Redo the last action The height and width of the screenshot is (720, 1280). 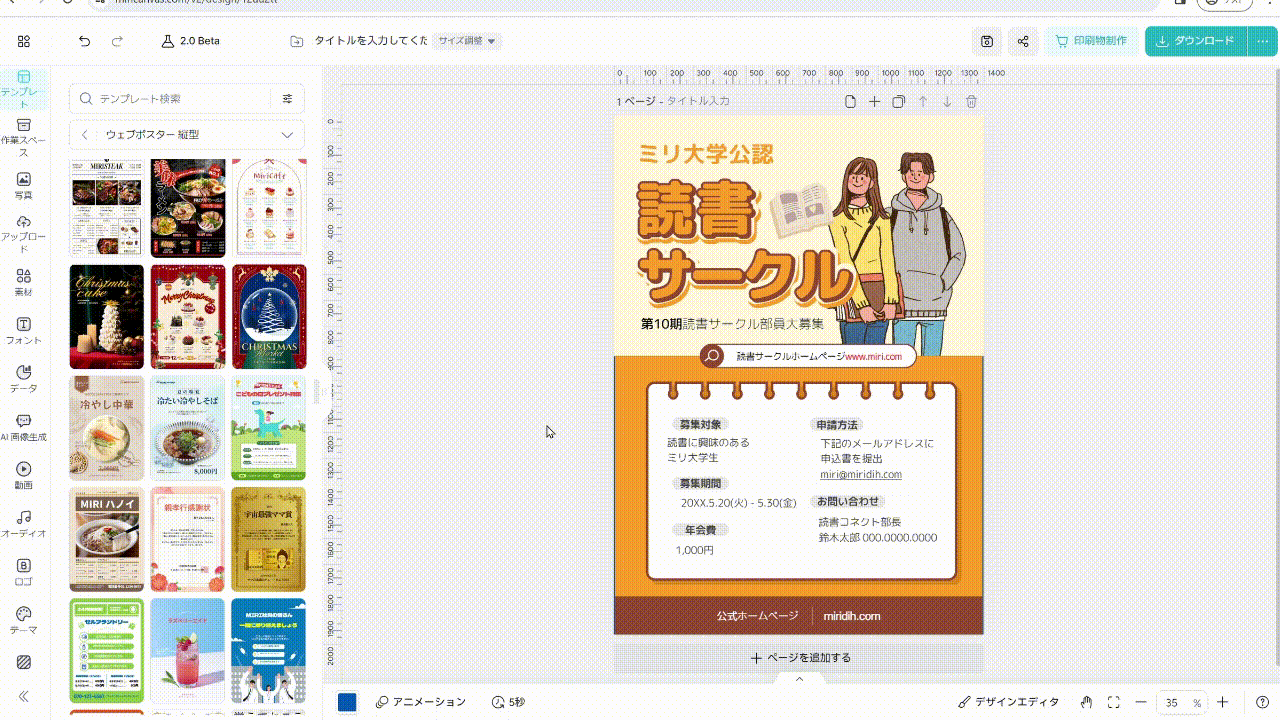tap(117, 41)
